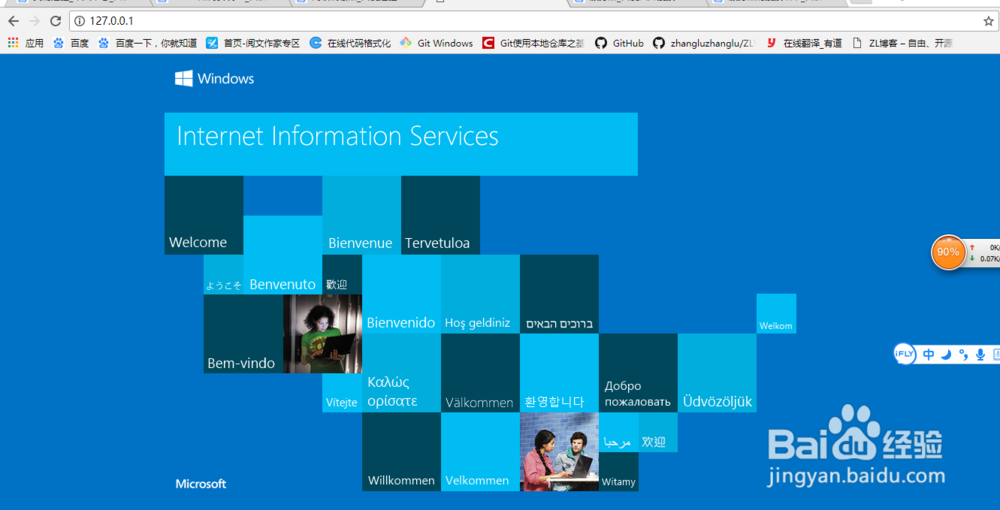
Task: Click the Tervetuloa tile
Action: point(441,215)
